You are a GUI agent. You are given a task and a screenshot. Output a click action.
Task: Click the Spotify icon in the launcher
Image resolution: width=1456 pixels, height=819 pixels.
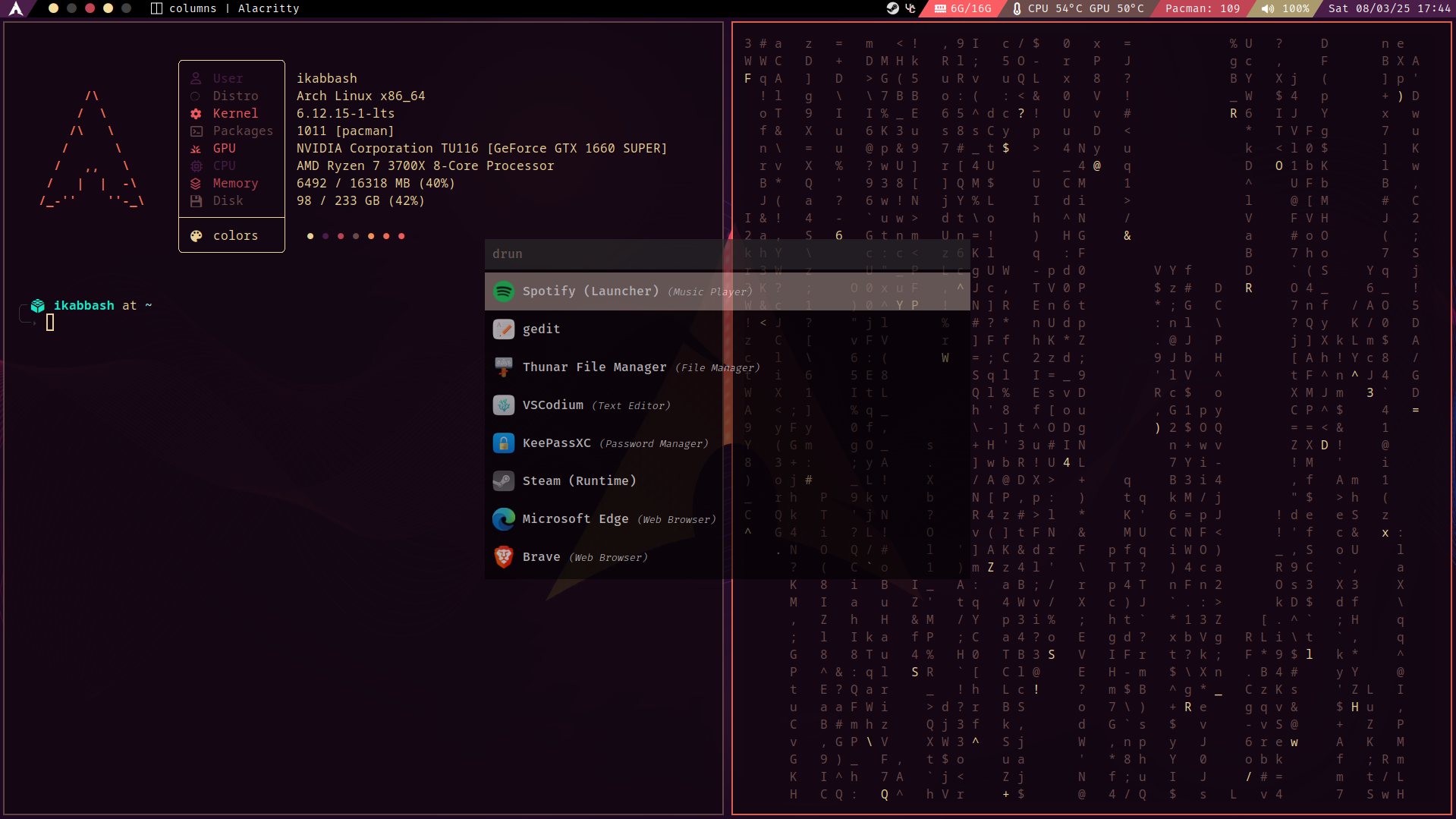(x=504, y=291)
